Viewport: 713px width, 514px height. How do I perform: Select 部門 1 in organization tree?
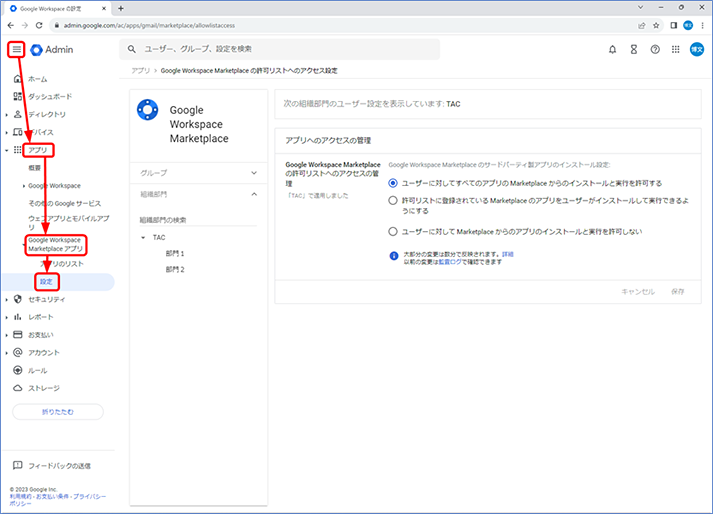click(175, 253)
